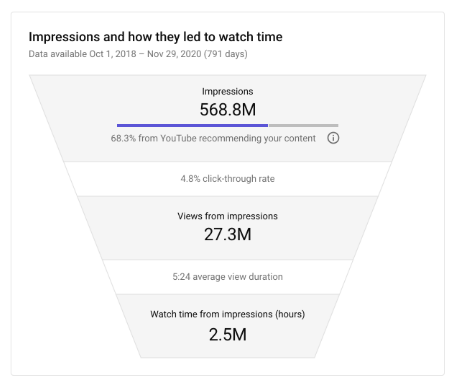This screenshot has width=457, height=385.
Task: Select the 68.3% YouTube recommending text
Action: 213,138
